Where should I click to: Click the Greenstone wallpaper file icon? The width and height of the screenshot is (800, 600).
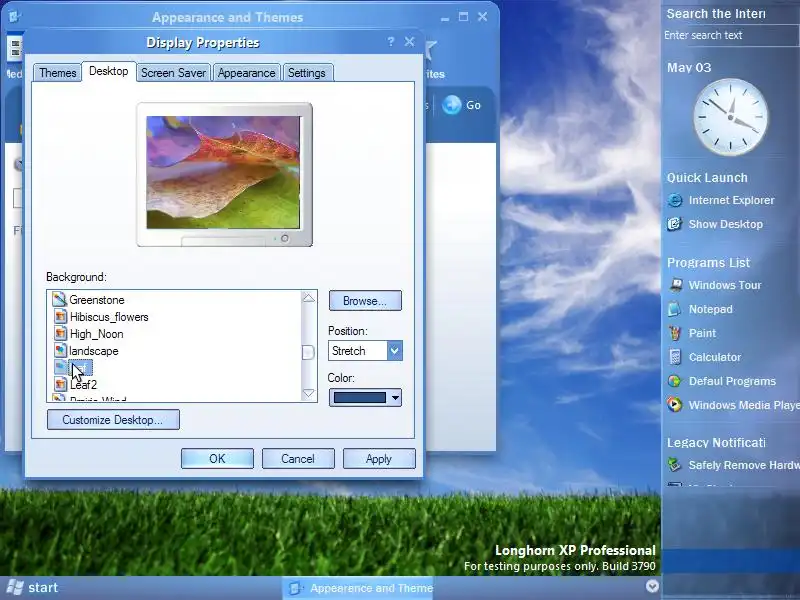(x=60, y=299)
